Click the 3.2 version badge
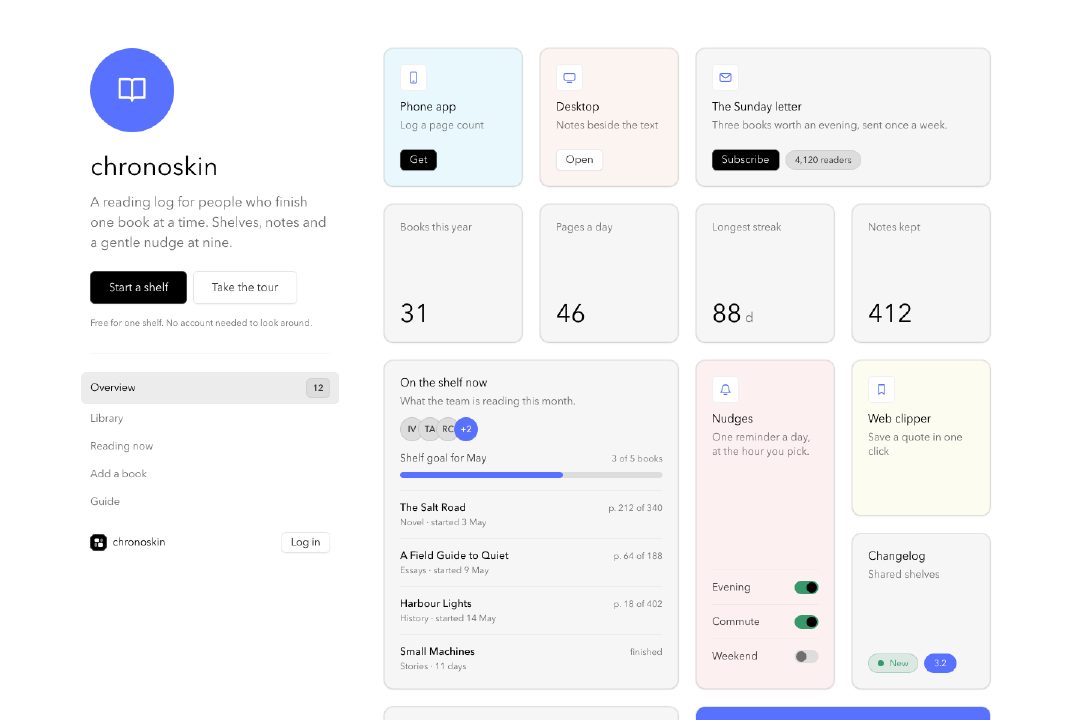This screenshot has width=1080, height=720. click(940, 663)
